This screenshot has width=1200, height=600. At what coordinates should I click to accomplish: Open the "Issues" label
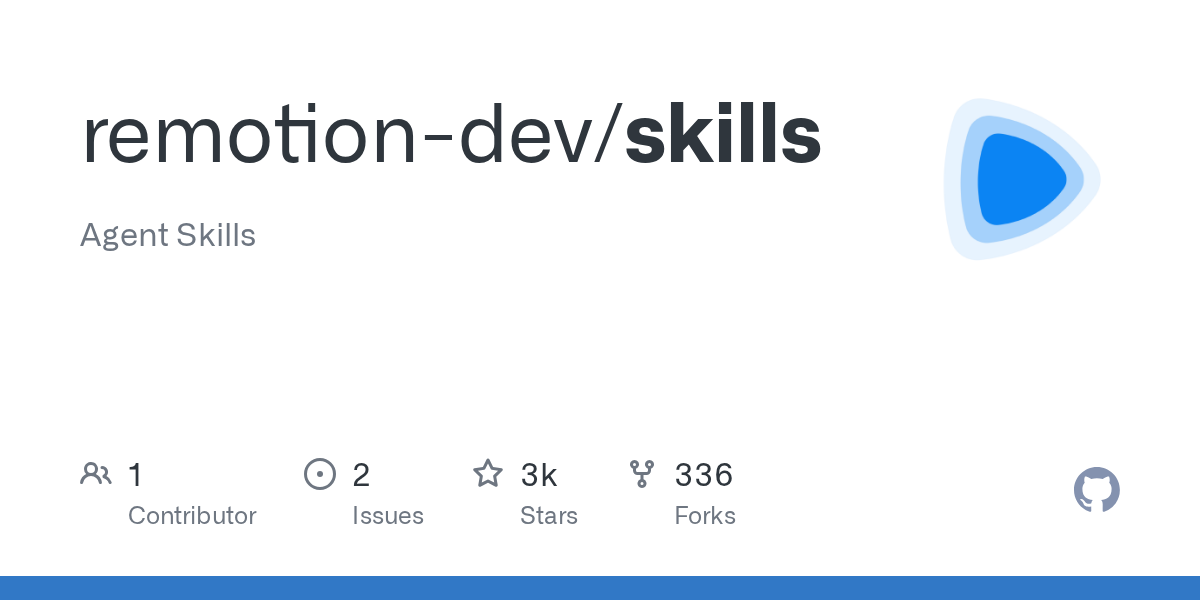click(388, 516)
